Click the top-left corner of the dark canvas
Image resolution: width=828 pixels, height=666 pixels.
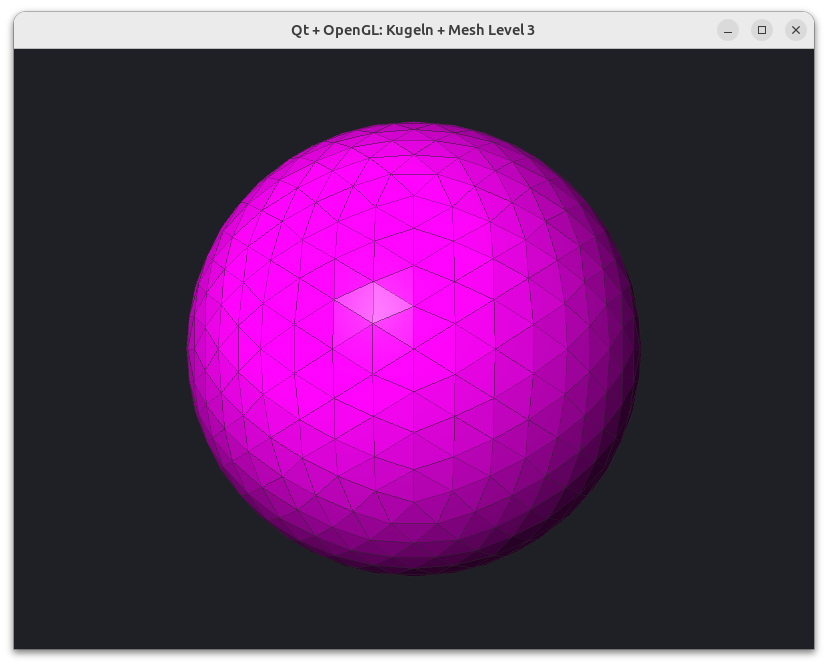[x=16, y=52]
